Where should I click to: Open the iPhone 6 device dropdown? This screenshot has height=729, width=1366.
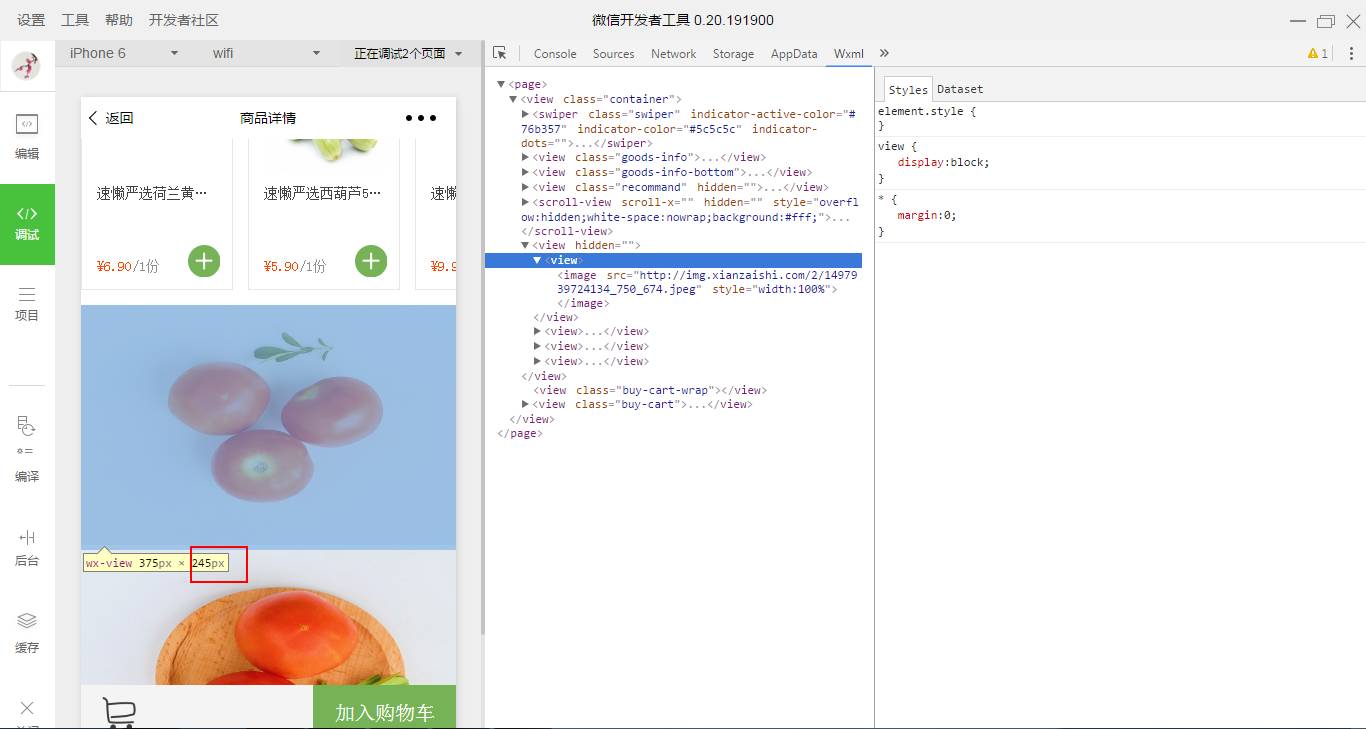coord(123,53)
